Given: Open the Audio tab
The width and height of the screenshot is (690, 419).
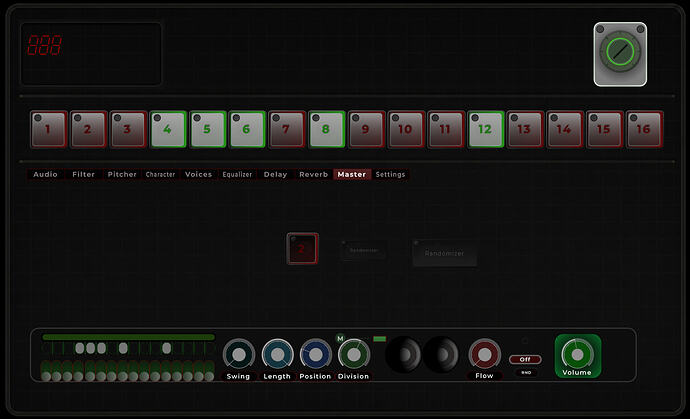Looking at the screenshot, I should 45,174.
